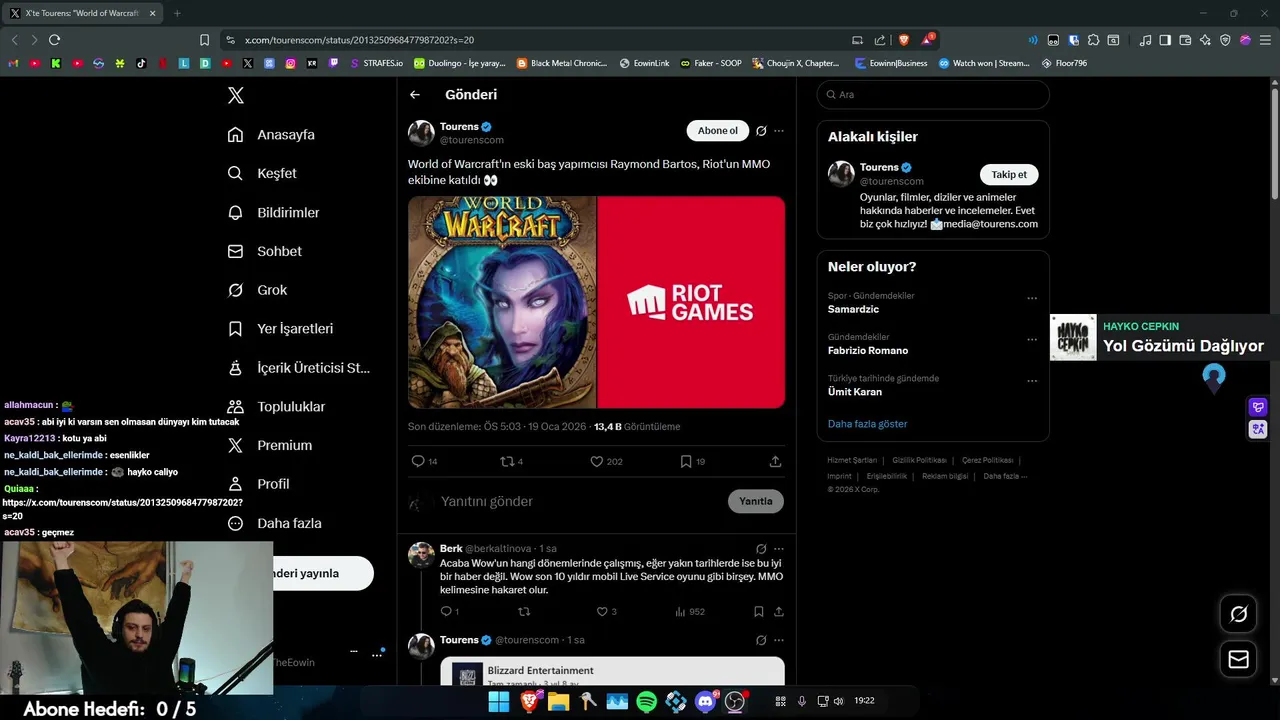Open the World of Warcraft image
This screenshot has width=1280, height=720.
click(x=502, y=302)
